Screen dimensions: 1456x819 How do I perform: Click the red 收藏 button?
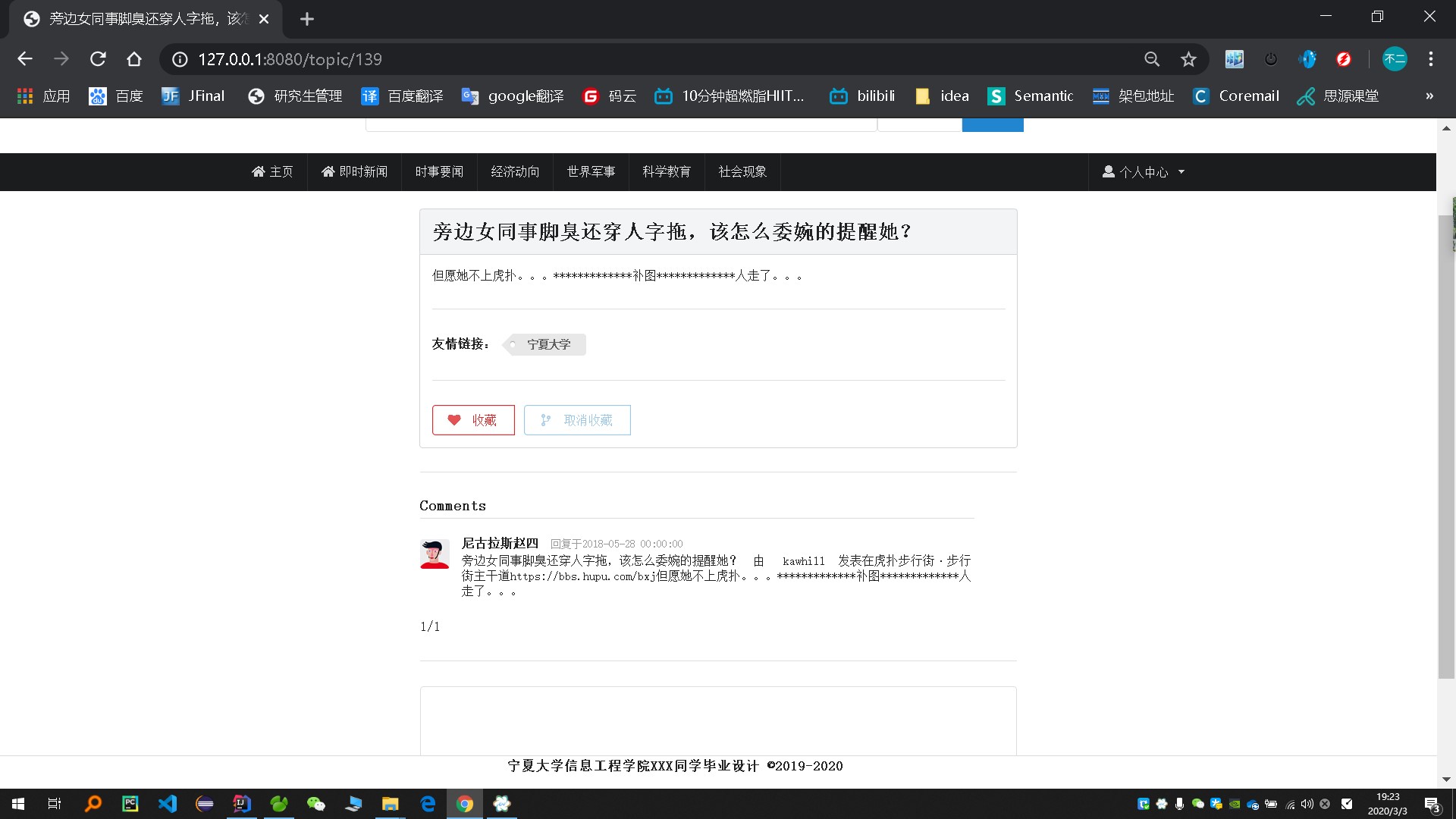[473, 420]
